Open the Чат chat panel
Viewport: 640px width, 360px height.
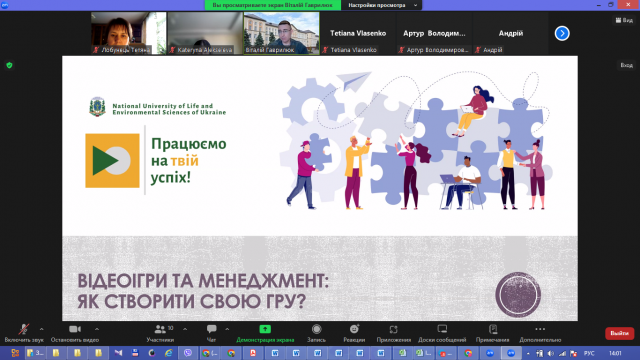211,333
